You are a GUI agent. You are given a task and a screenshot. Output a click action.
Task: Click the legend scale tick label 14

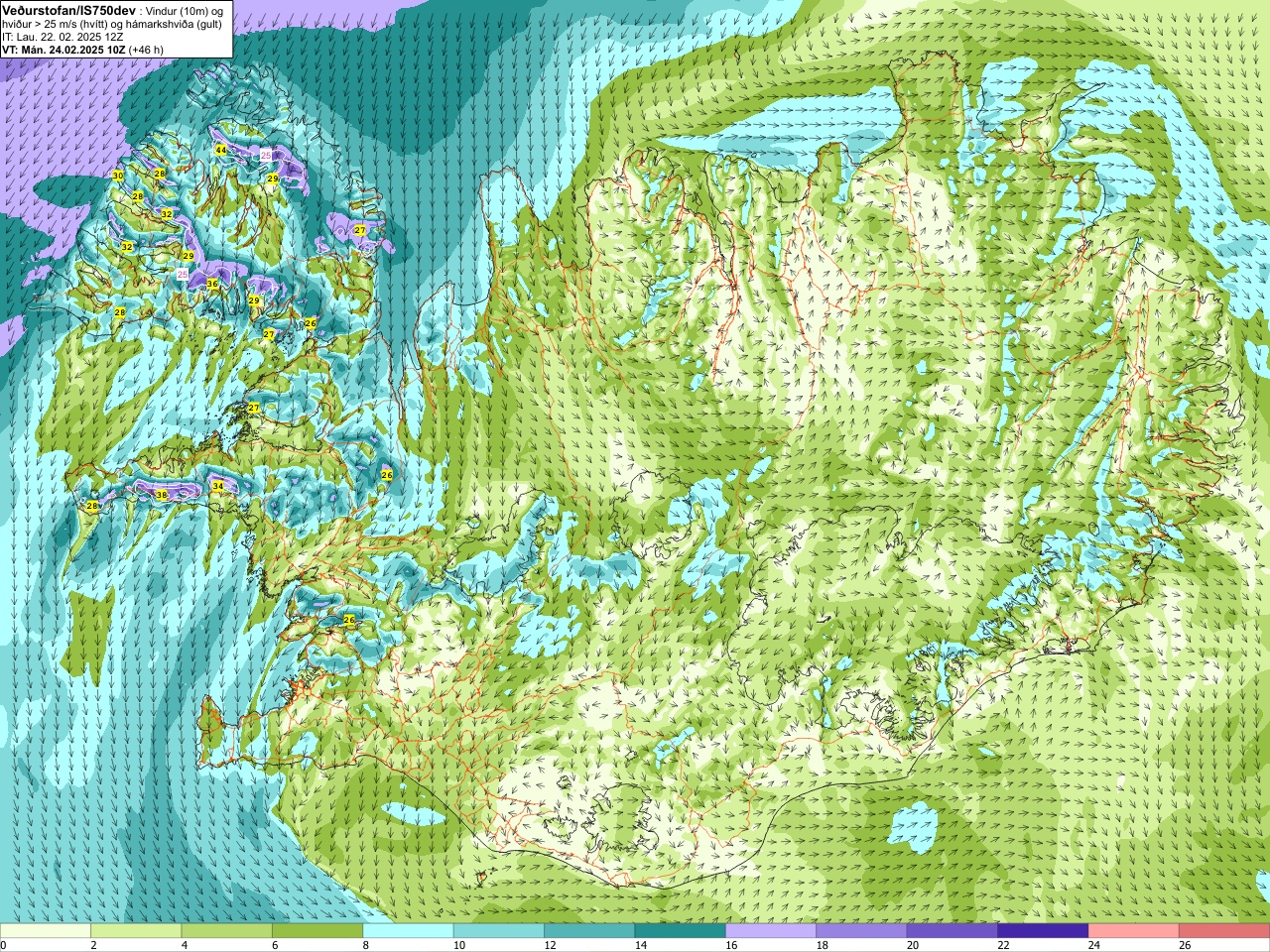[x=640, y=945]
